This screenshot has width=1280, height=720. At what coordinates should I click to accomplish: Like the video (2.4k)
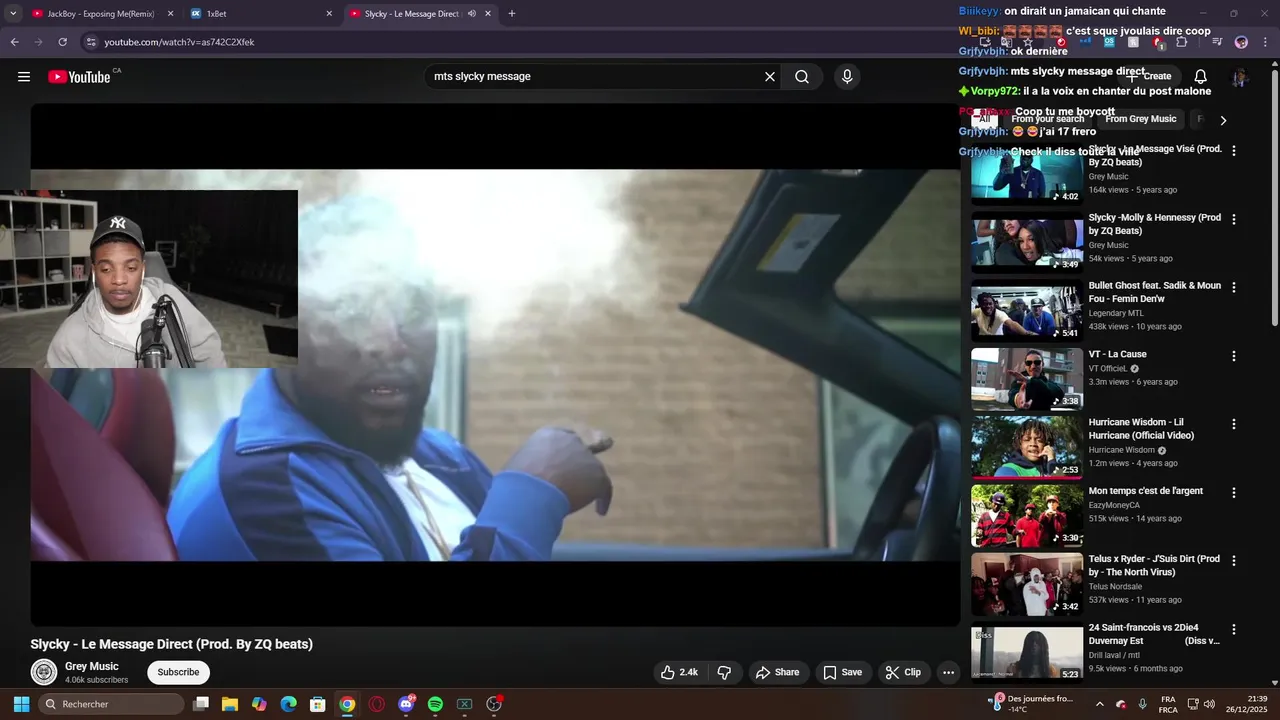[x=679, y=672]
